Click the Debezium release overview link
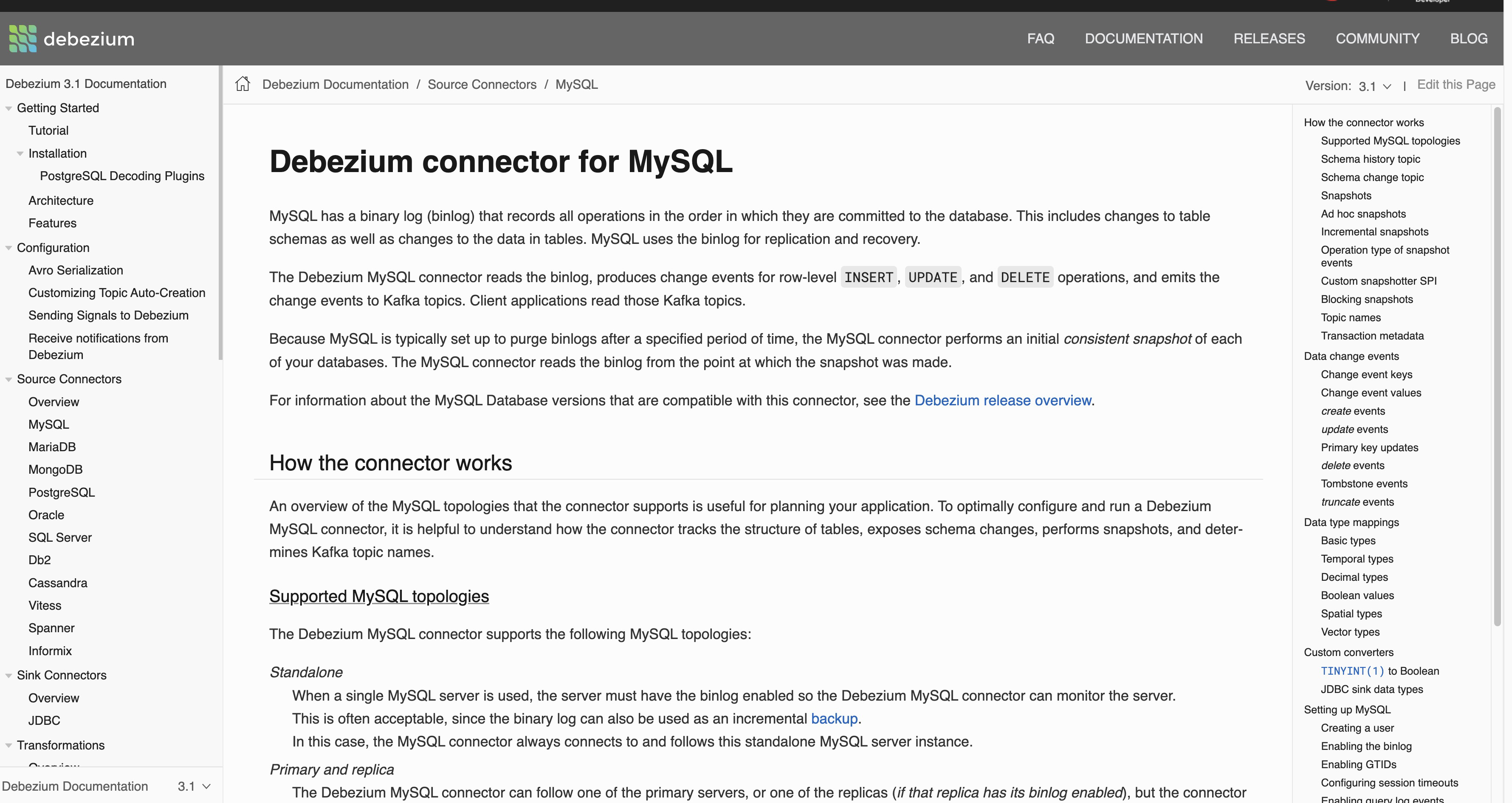Image resolution: width=1512 pixels, height=803 pixels. (x=1002, y=400)
